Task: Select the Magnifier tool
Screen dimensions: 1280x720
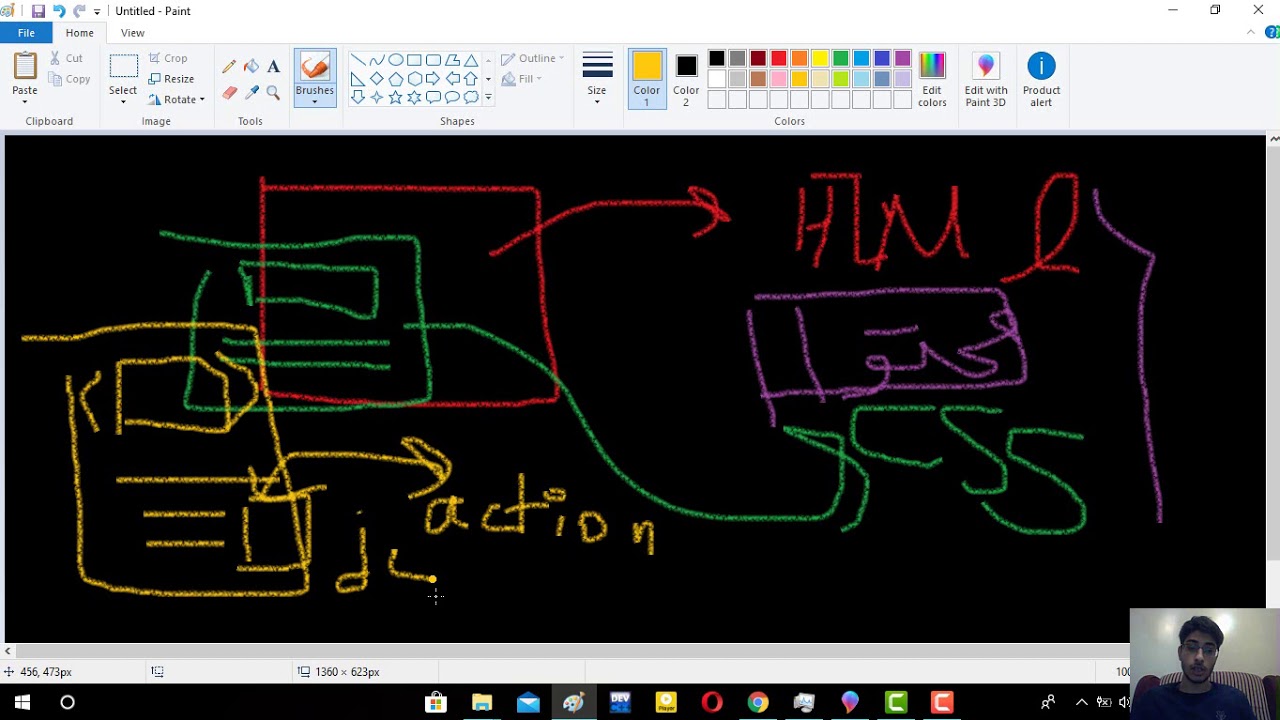Action: pos(273,93)
